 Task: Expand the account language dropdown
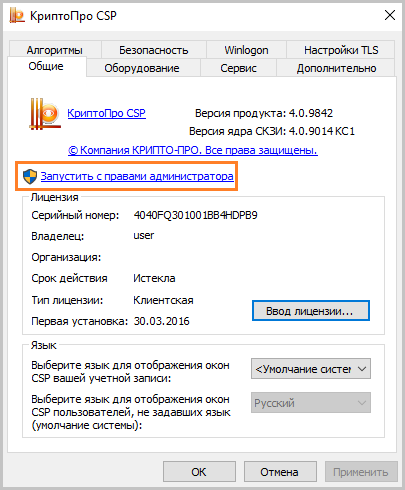point(311,369)
